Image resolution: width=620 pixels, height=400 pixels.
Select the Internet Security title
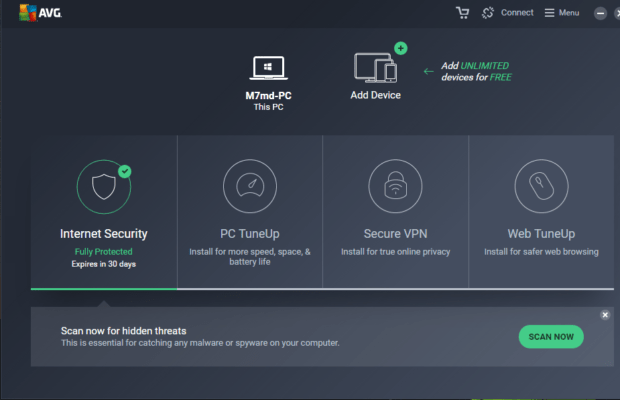104,234
